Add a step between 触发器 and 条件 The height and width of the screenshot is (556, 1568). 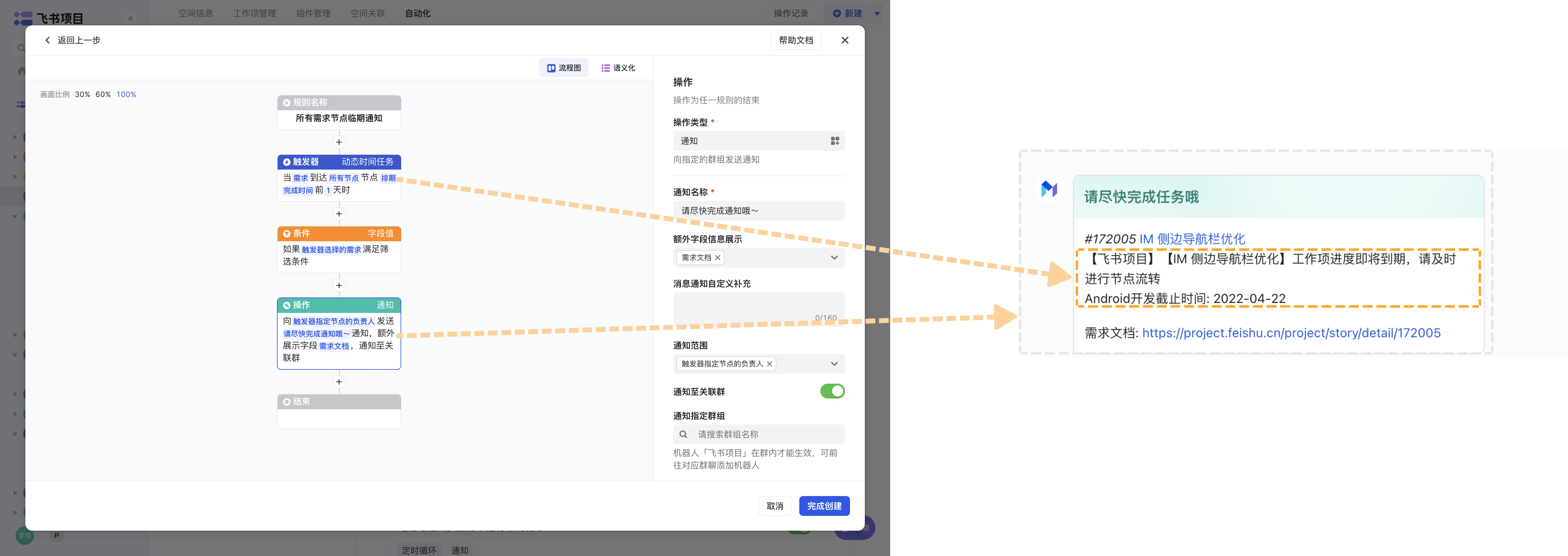(x=339, y=214)
